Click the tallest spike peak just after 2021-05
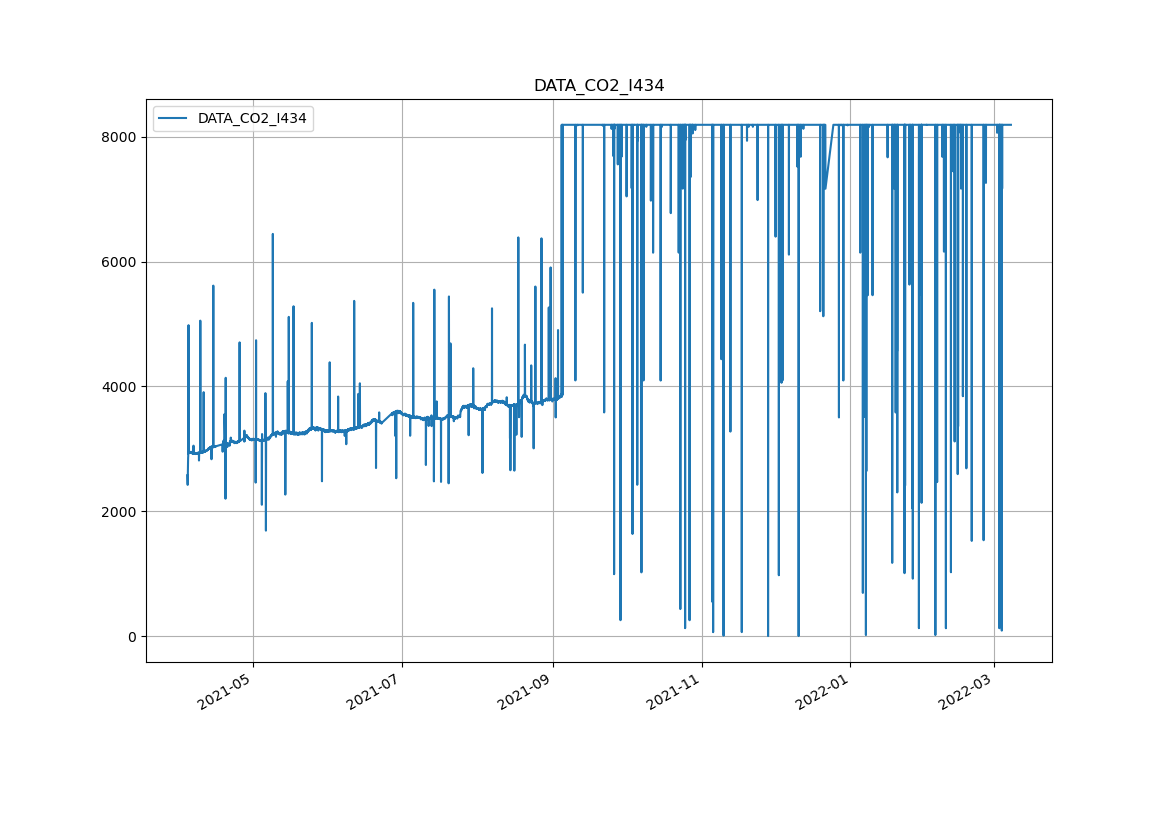Viewport: 1169px width, 827px height. (x=272, y=235)
